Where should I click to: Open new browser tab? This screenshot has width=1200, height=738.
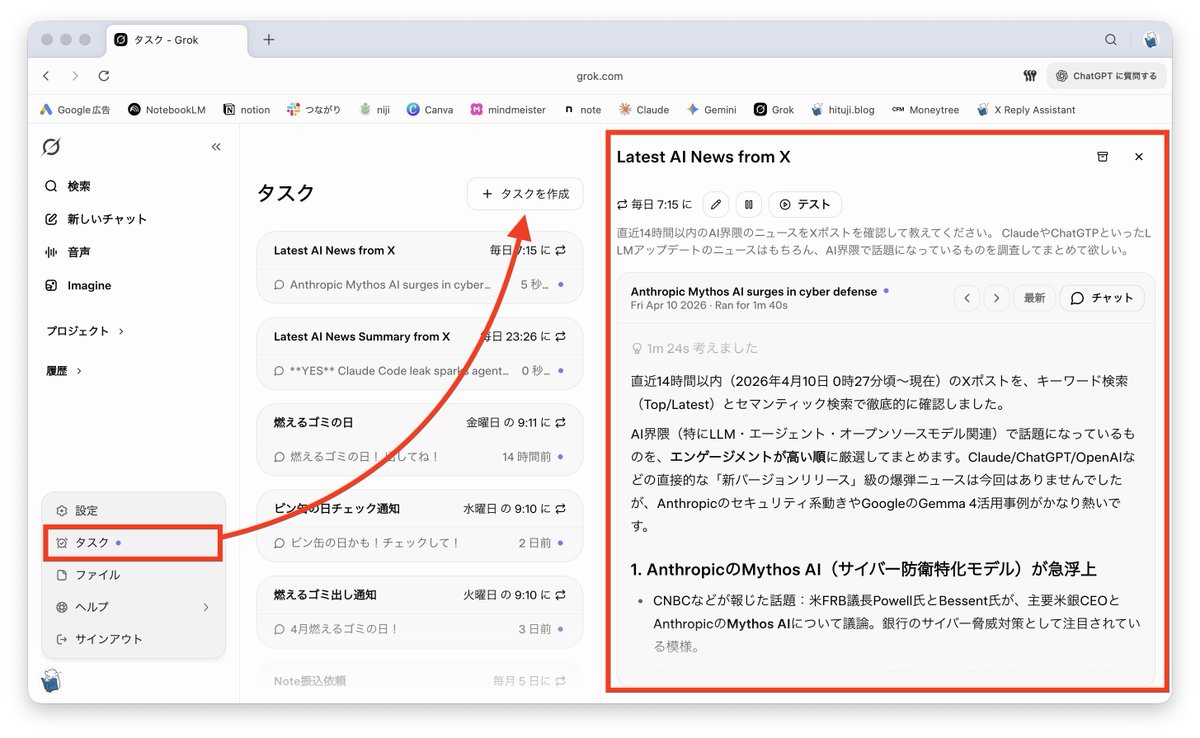268,40
